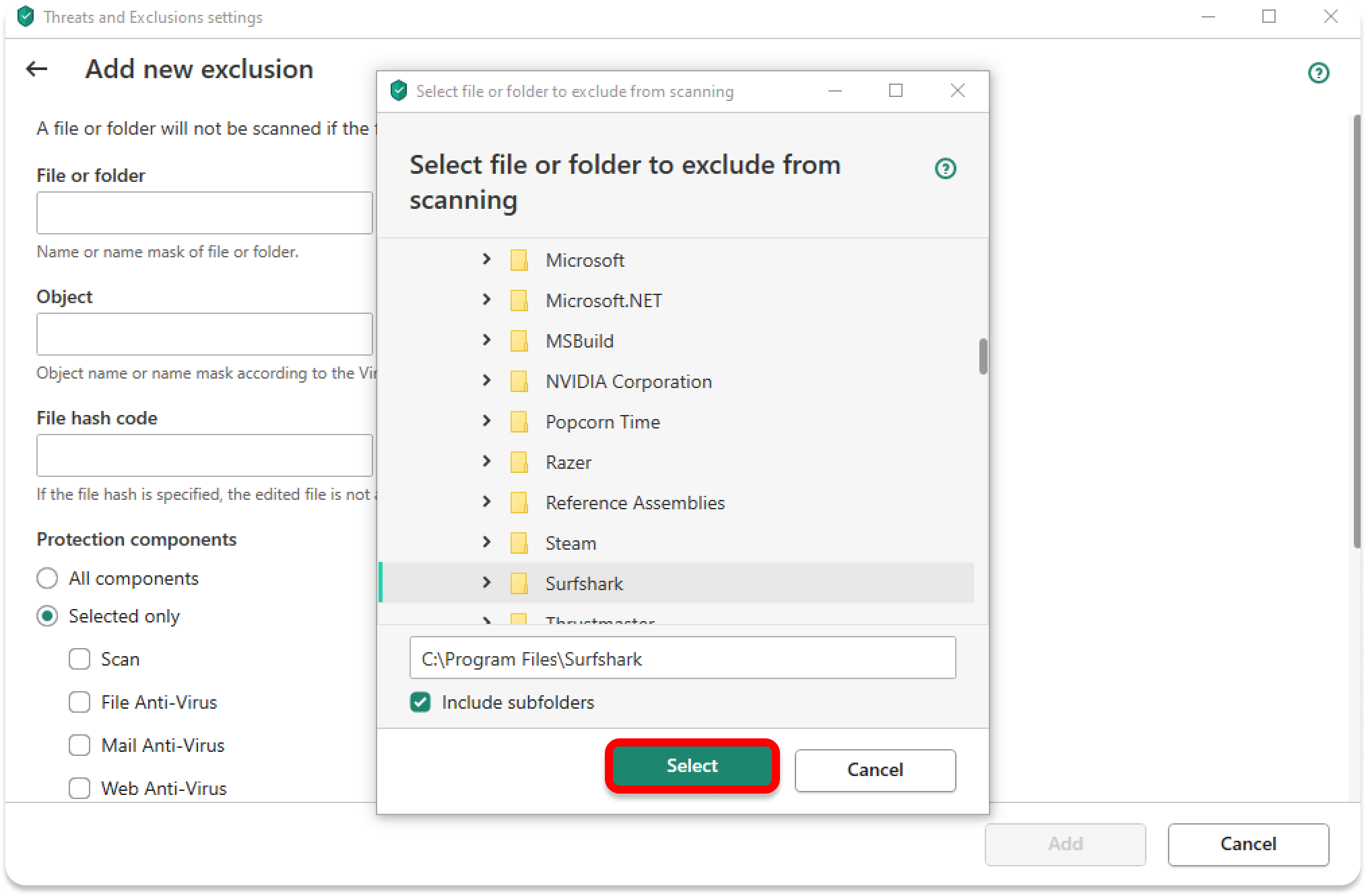
Task: Select the NVIDIA Corporation folder name
Action: 628,381
